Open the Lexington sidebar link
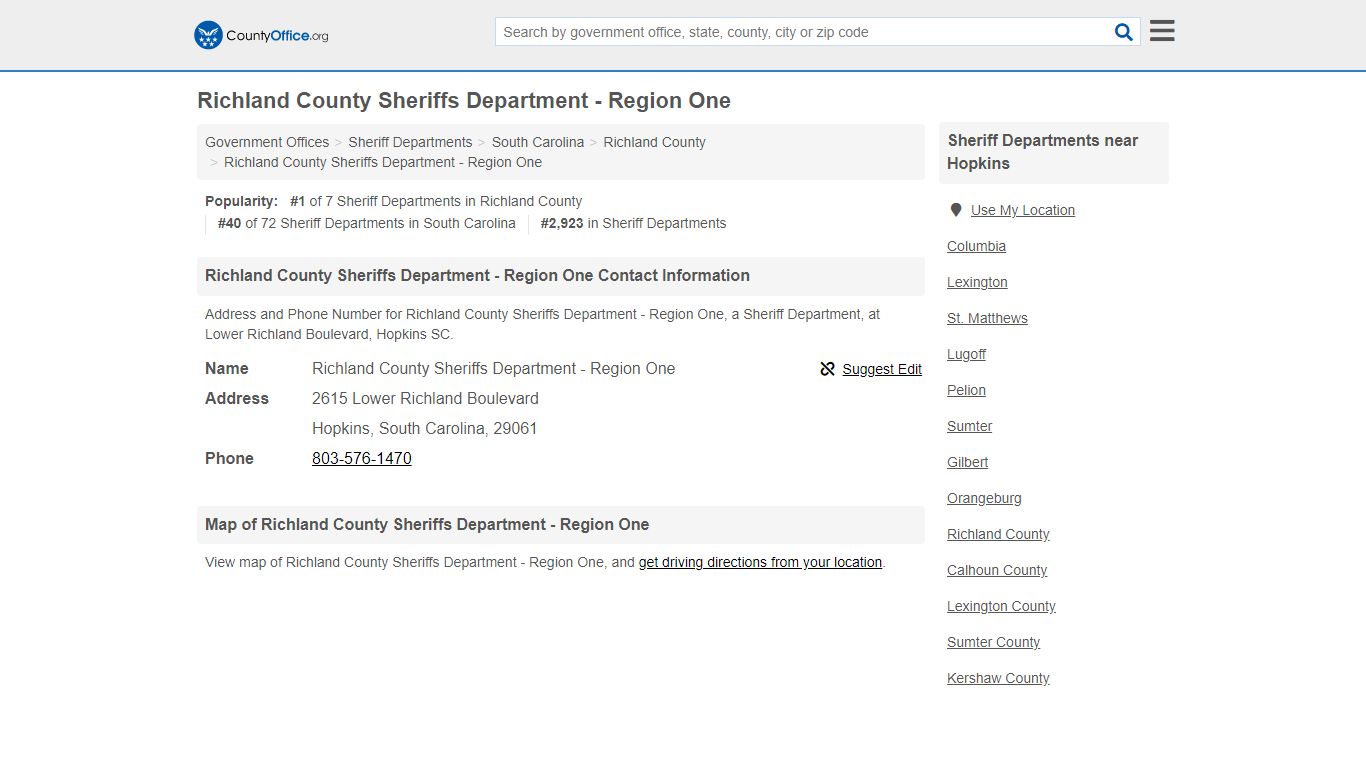The height and width of the screenshot is (768, 1366). click(x=977, y=282)
